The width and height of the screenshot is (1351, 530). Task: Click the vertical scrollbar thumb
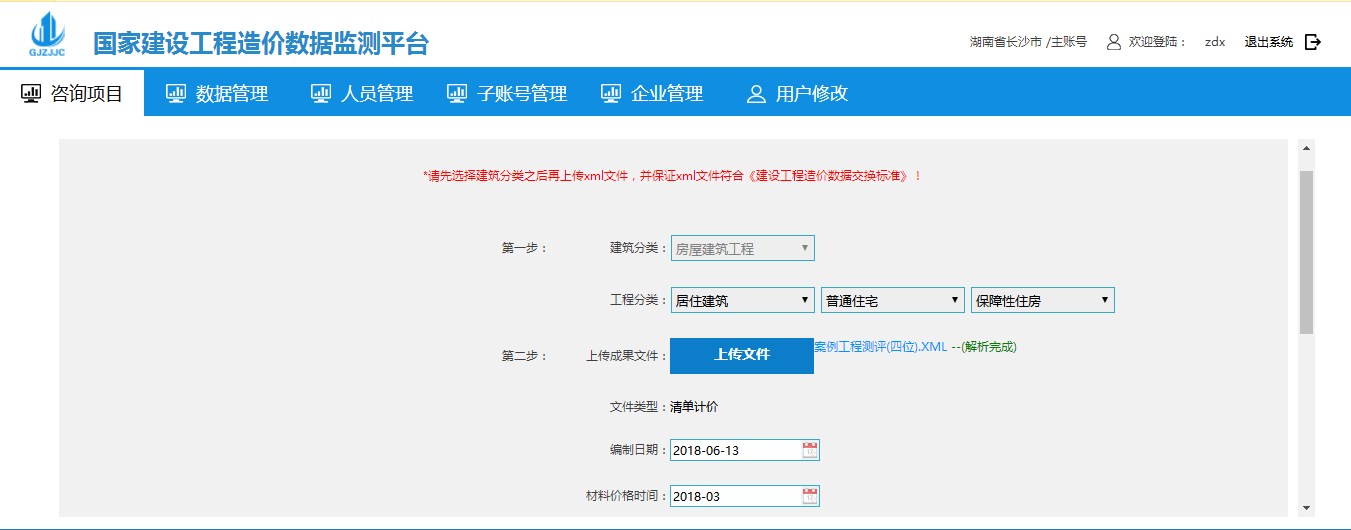tap(1306, 250)
